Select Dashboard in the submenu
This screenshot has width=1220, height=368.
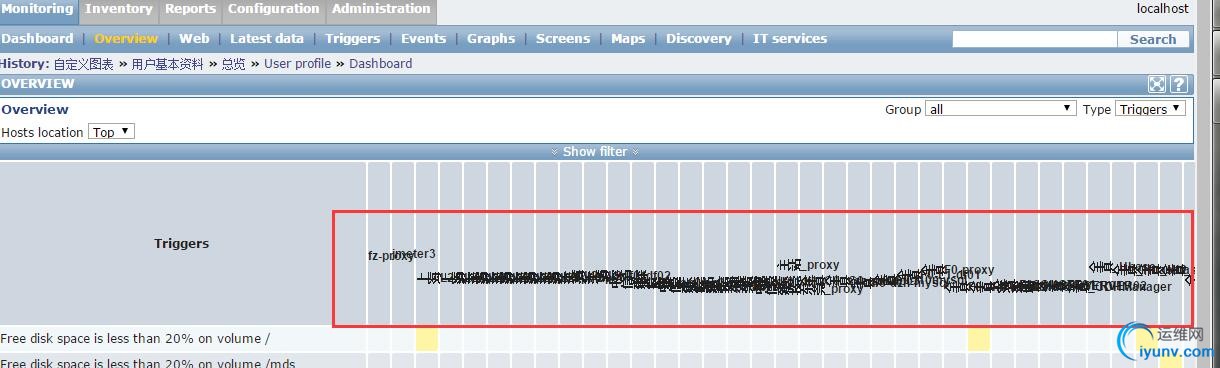(37, 39)
